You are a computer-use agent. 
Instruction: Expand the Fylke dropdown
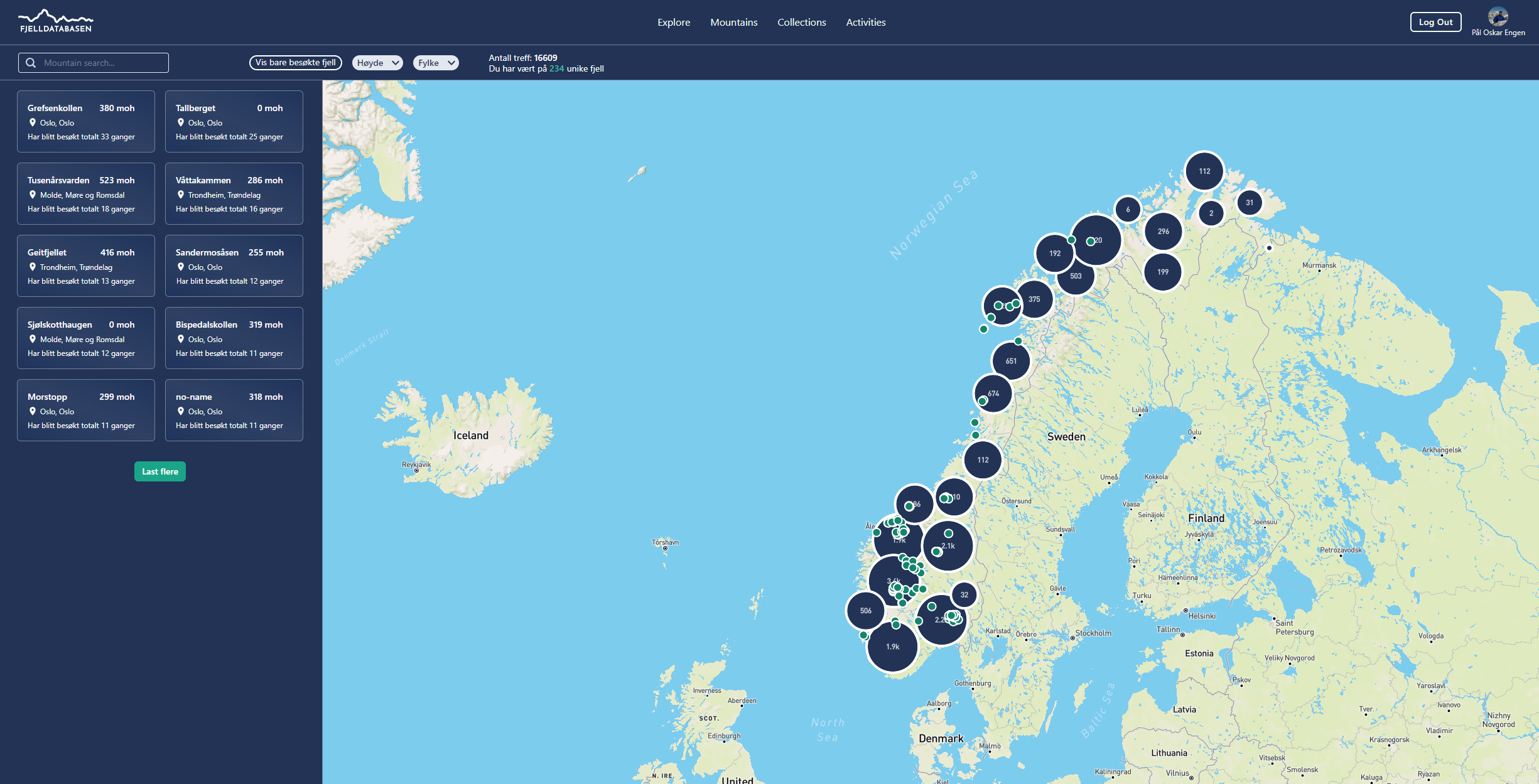click(436, 63)
